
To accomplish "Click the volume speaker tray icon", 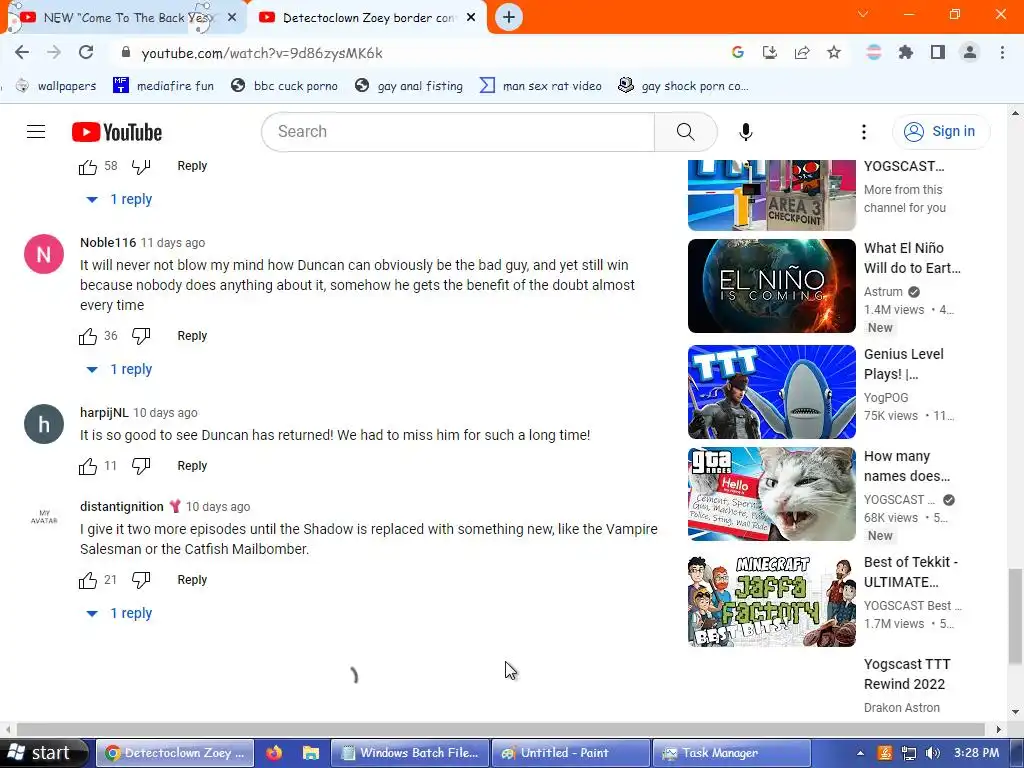I will 933,753.
